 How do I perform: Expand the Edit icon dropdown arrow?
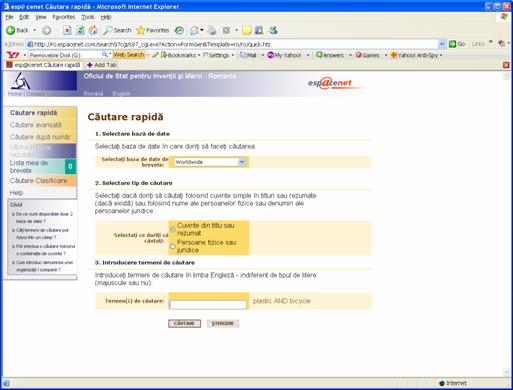coord(236,30)
